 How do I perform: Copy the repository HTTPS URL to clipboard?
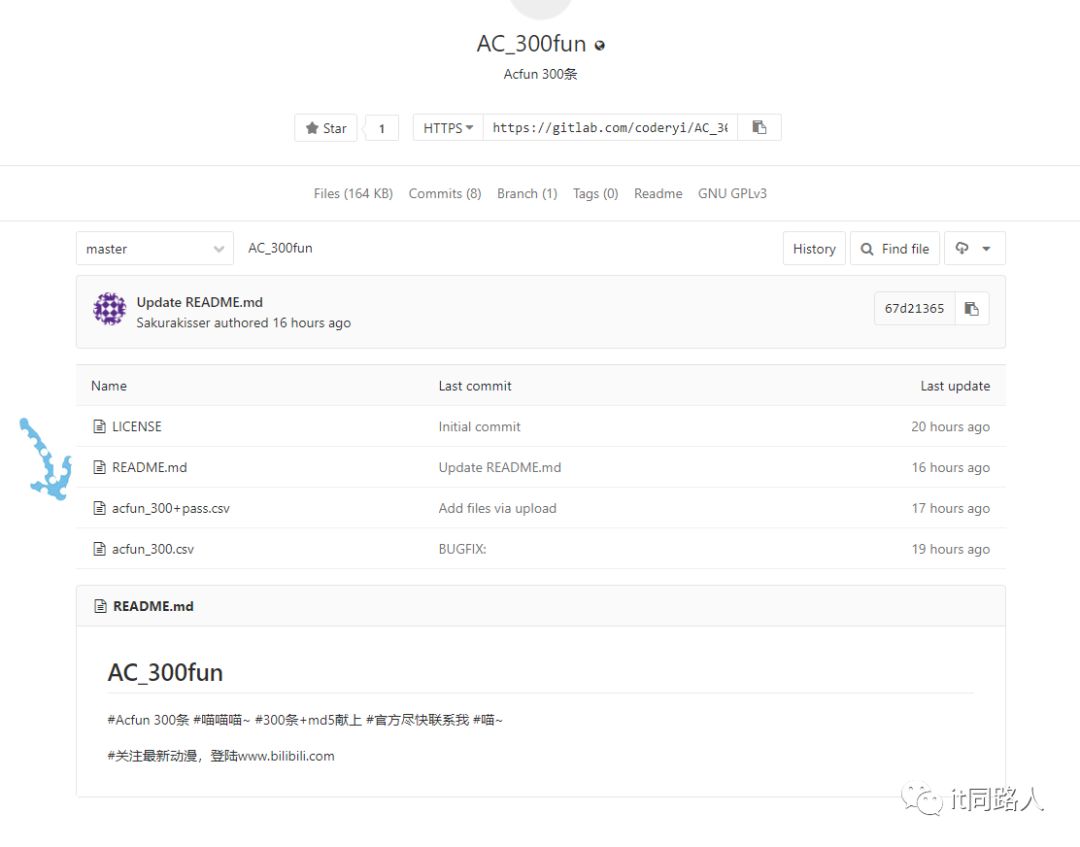pos(759,127)
